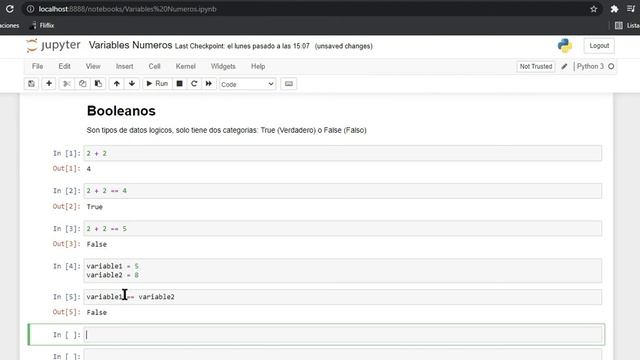The height and width of the screenshot is (360, 640).
Task: Click the pencil edit icon near Python 3
Action: pyautogui.click(x=564, y=67)
